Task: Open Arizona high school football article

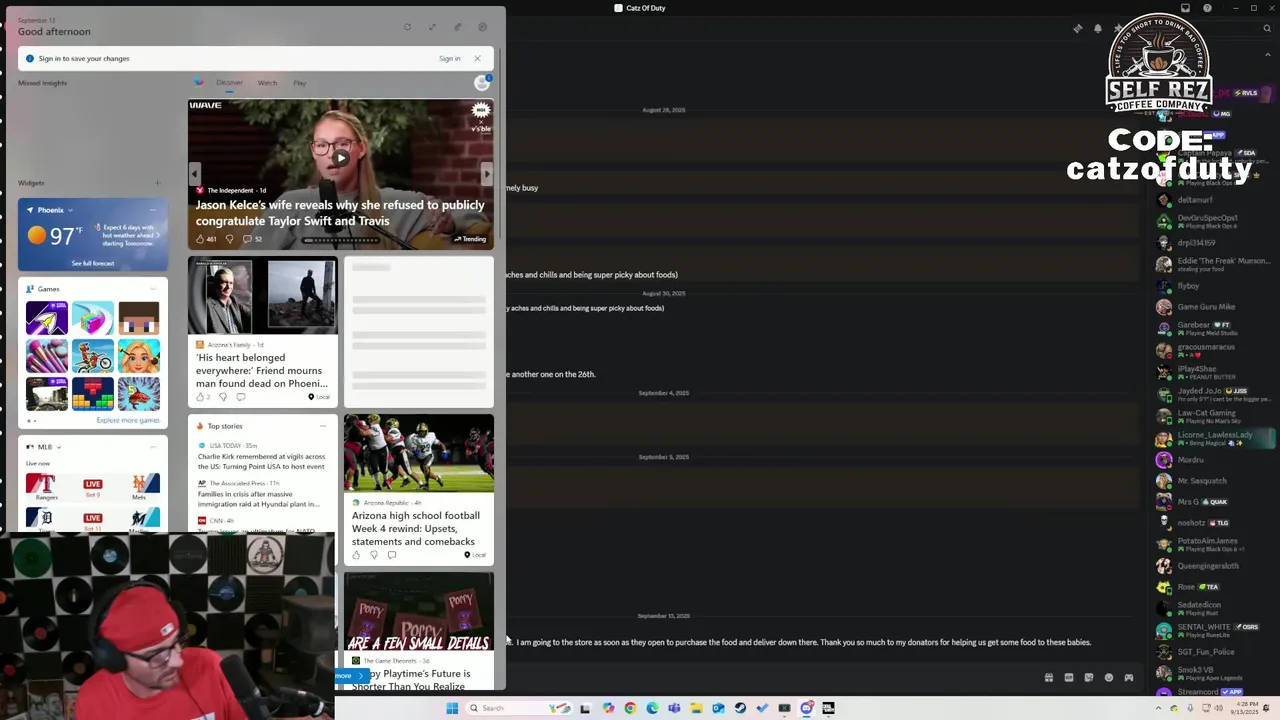Action: click(416, 528)
